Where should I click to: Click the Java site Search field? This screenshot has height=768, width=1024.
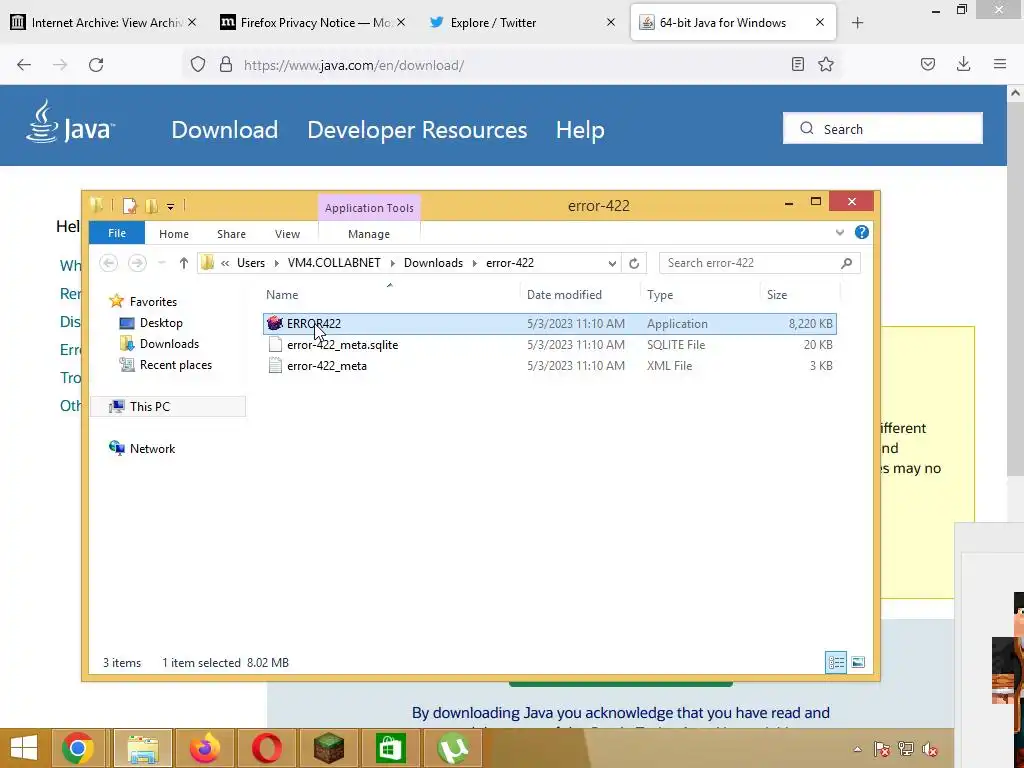tap(882, 129)
